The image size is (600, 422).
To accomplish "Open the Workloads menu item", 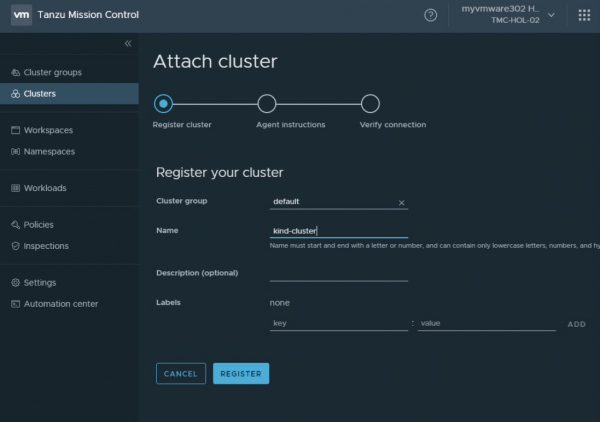I will 46,188.
